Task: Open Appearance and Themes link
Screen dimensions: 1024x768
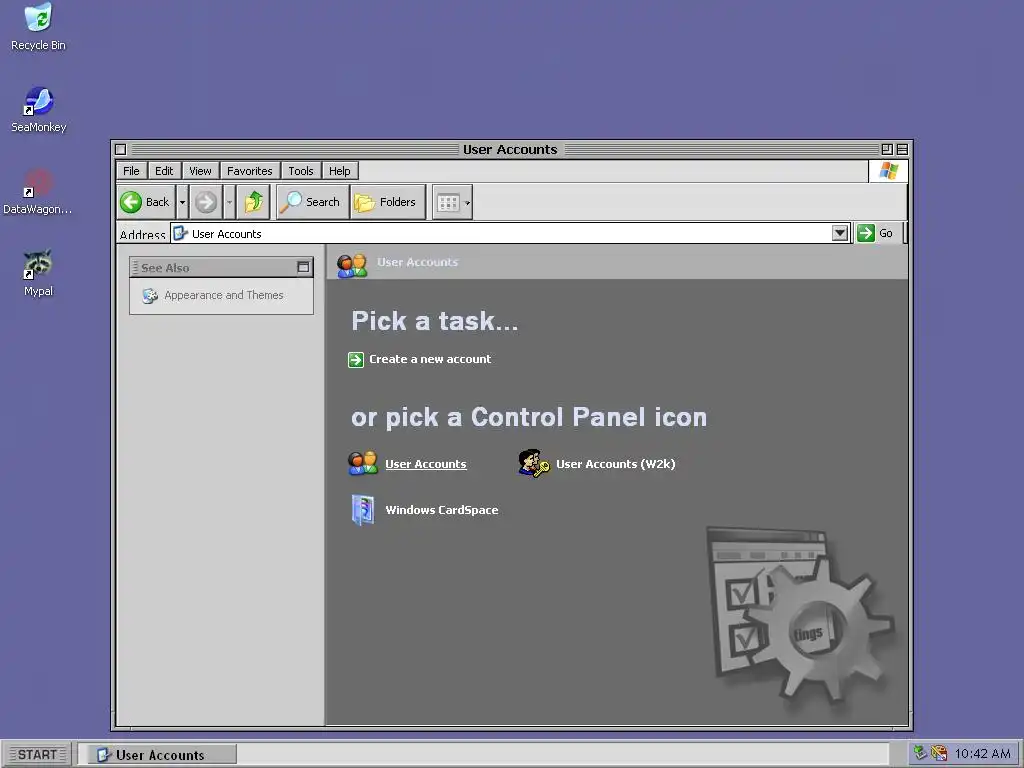Action: coord(223,295)
